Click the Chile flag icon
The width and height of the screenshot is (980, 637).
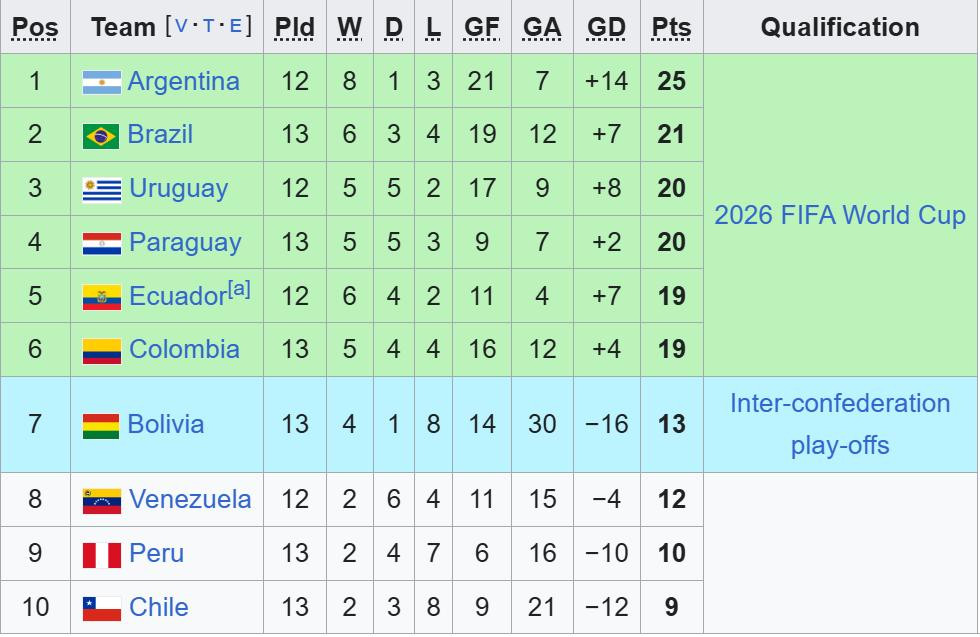click(101, 608)
